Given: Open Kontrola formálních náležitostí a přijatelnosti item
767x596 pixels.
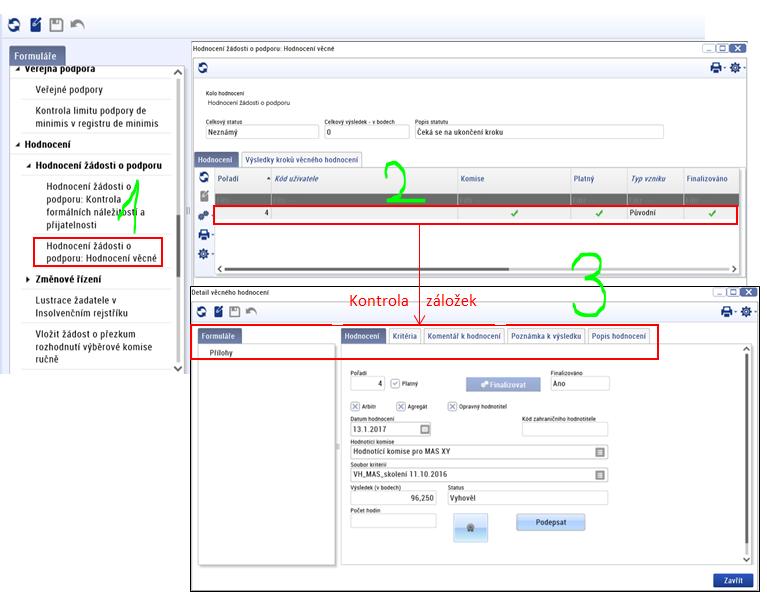Looking at the screenshot, I should coord(95,206).
